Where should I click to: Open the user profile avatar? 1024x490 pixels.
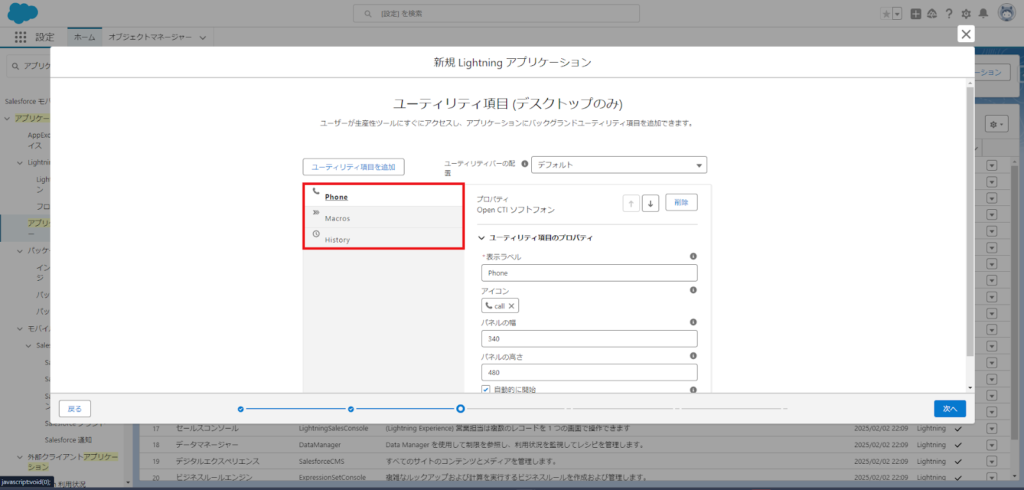(1006, 13)
